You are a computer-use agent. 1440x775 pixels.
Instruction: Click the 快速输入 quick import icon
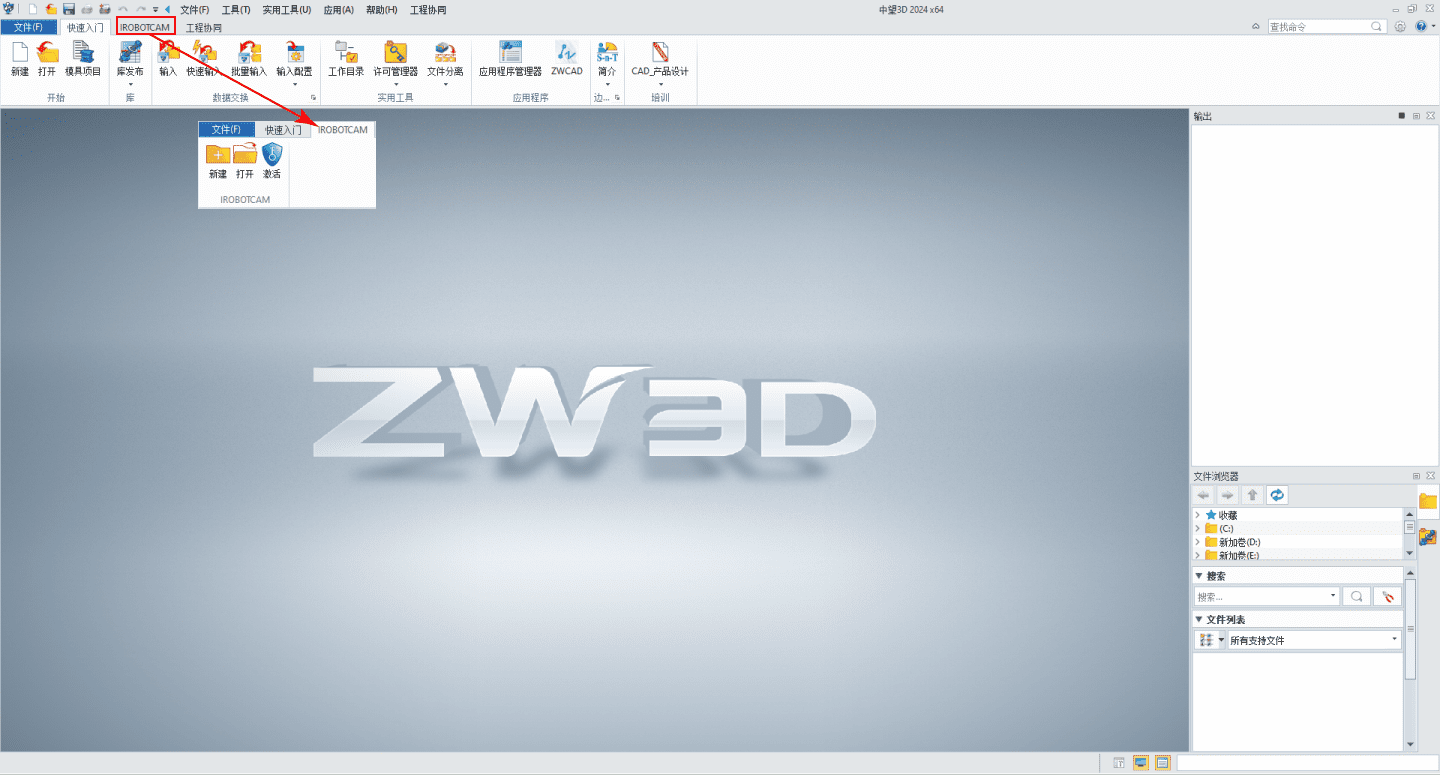click(x=204, y=59)
